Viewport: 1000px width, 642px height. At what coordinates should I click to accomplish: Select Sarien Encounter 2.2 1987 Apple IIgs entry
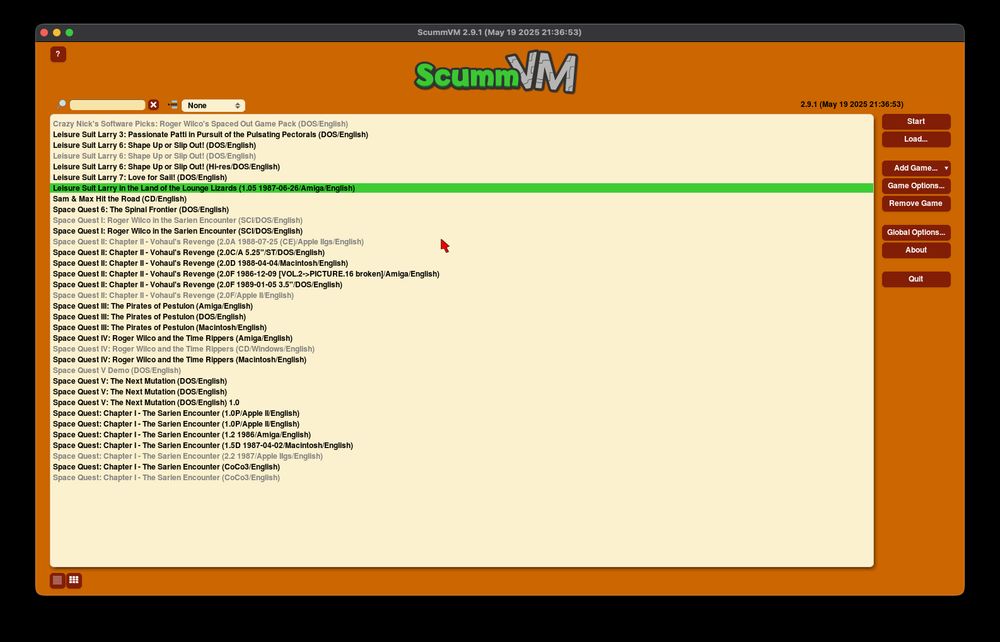462,456
